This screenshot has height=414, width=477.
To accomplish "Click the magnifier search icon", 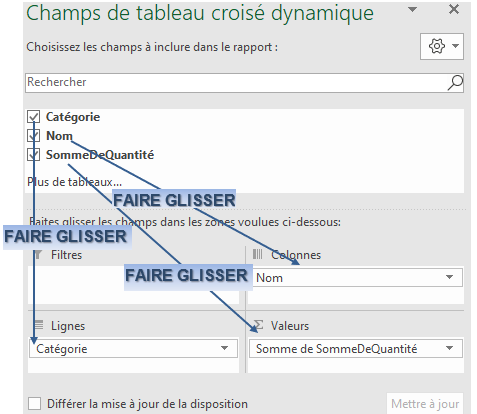I will click(x=455, y=83).
